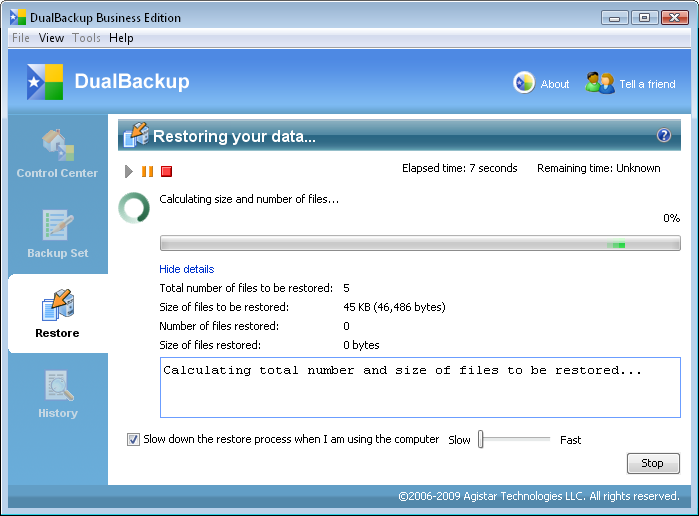This screenshot has height=516, width=699.
Task: Open the Backup Set section
Action: pos(58,234)
